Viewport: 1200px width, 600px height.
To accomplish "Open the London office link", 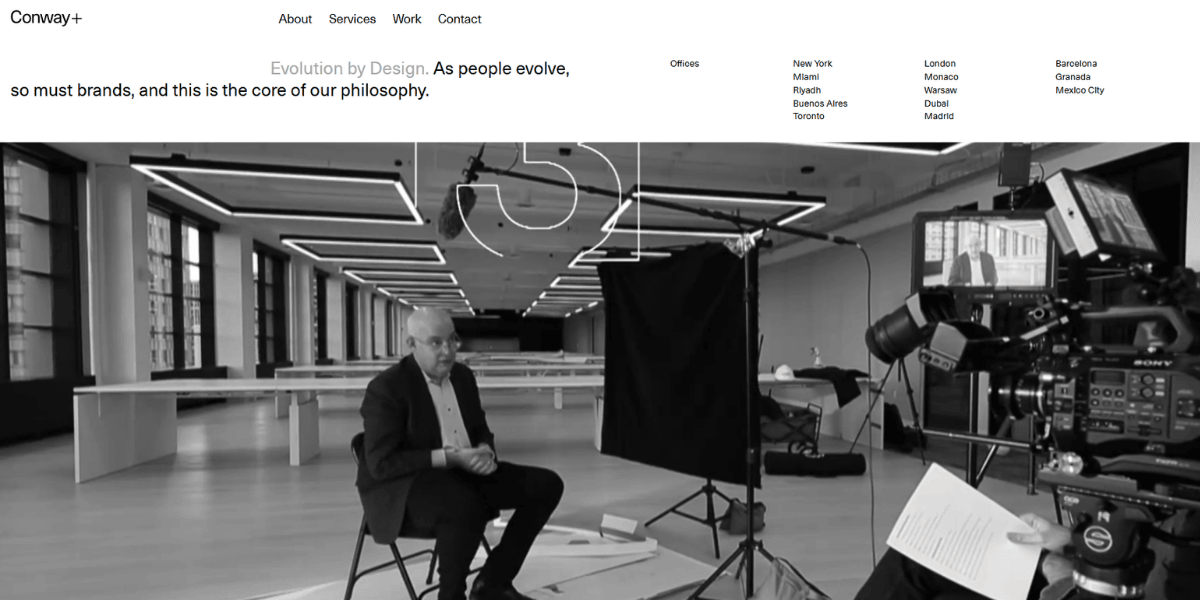I will [940, 64].
